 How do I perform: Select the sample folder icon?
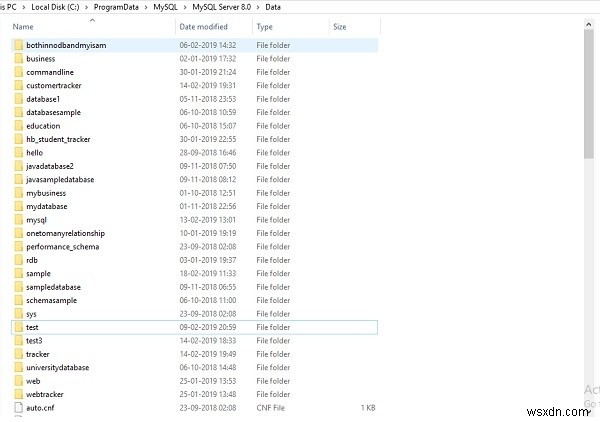coord(18,273)
